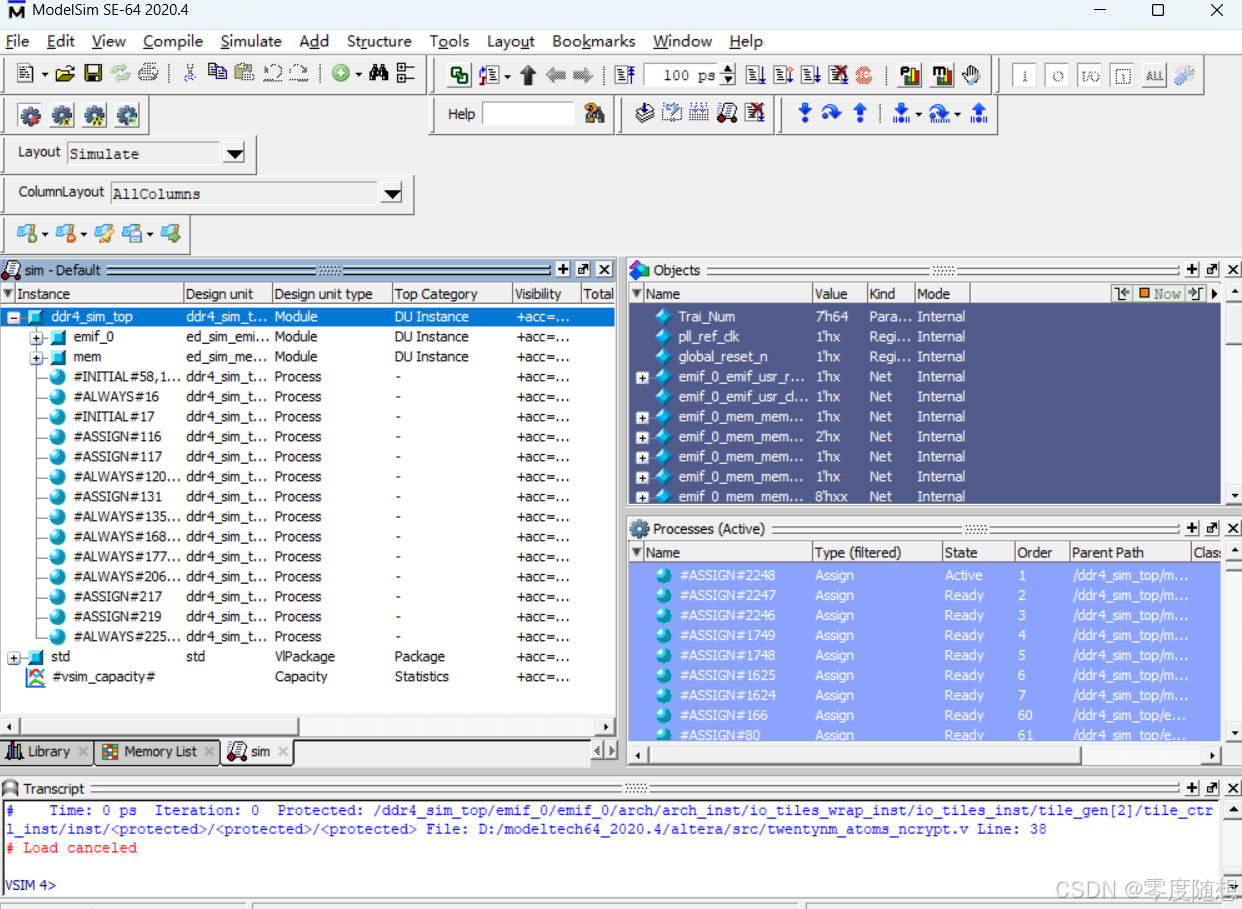Toggle the internal signals bracket filter icon
The image size is (1242, 909).
1122,76
